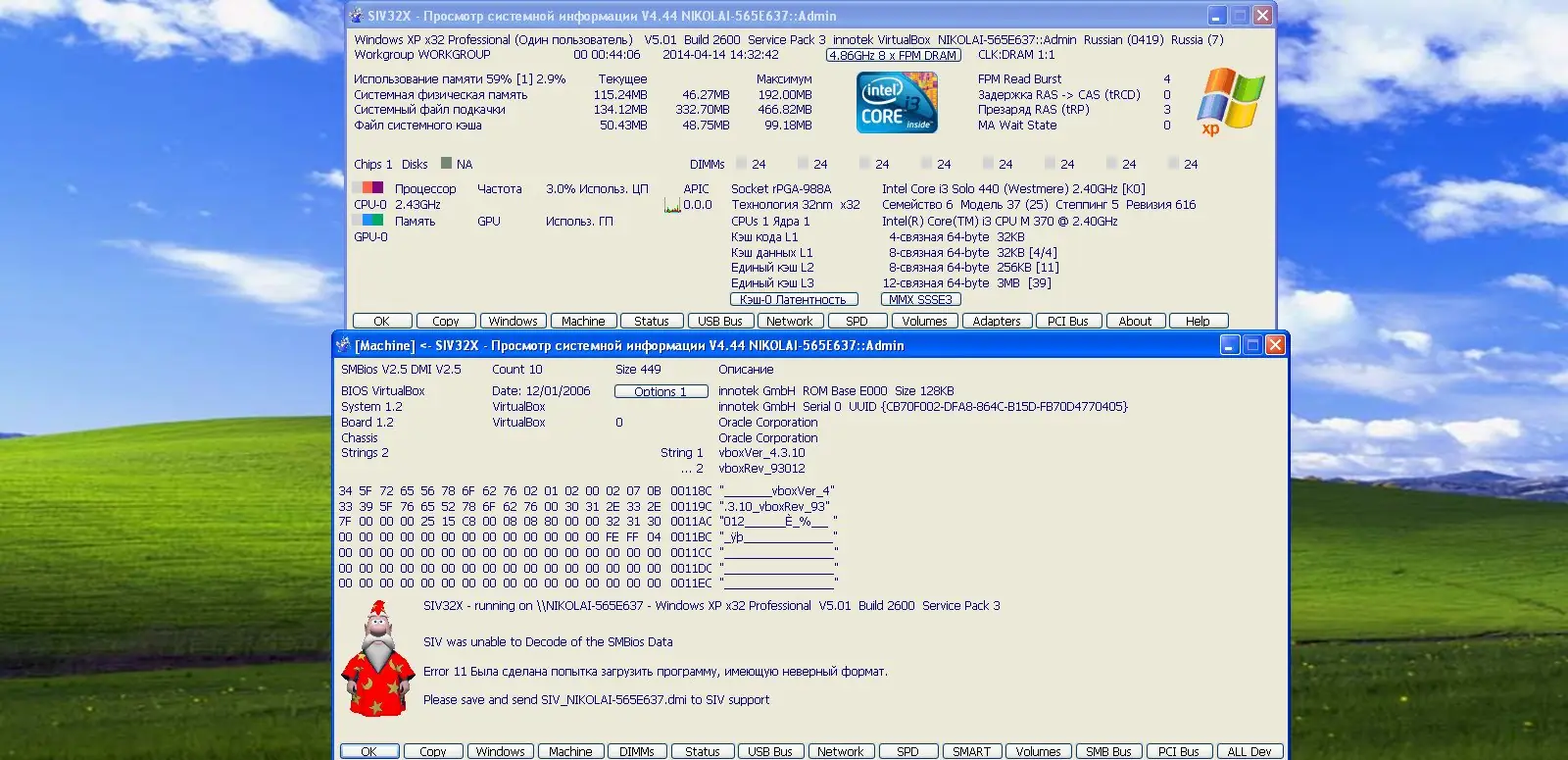Click the Windows XP flag logo
Screen dimensions: 1568x760
click(1230, 100)
